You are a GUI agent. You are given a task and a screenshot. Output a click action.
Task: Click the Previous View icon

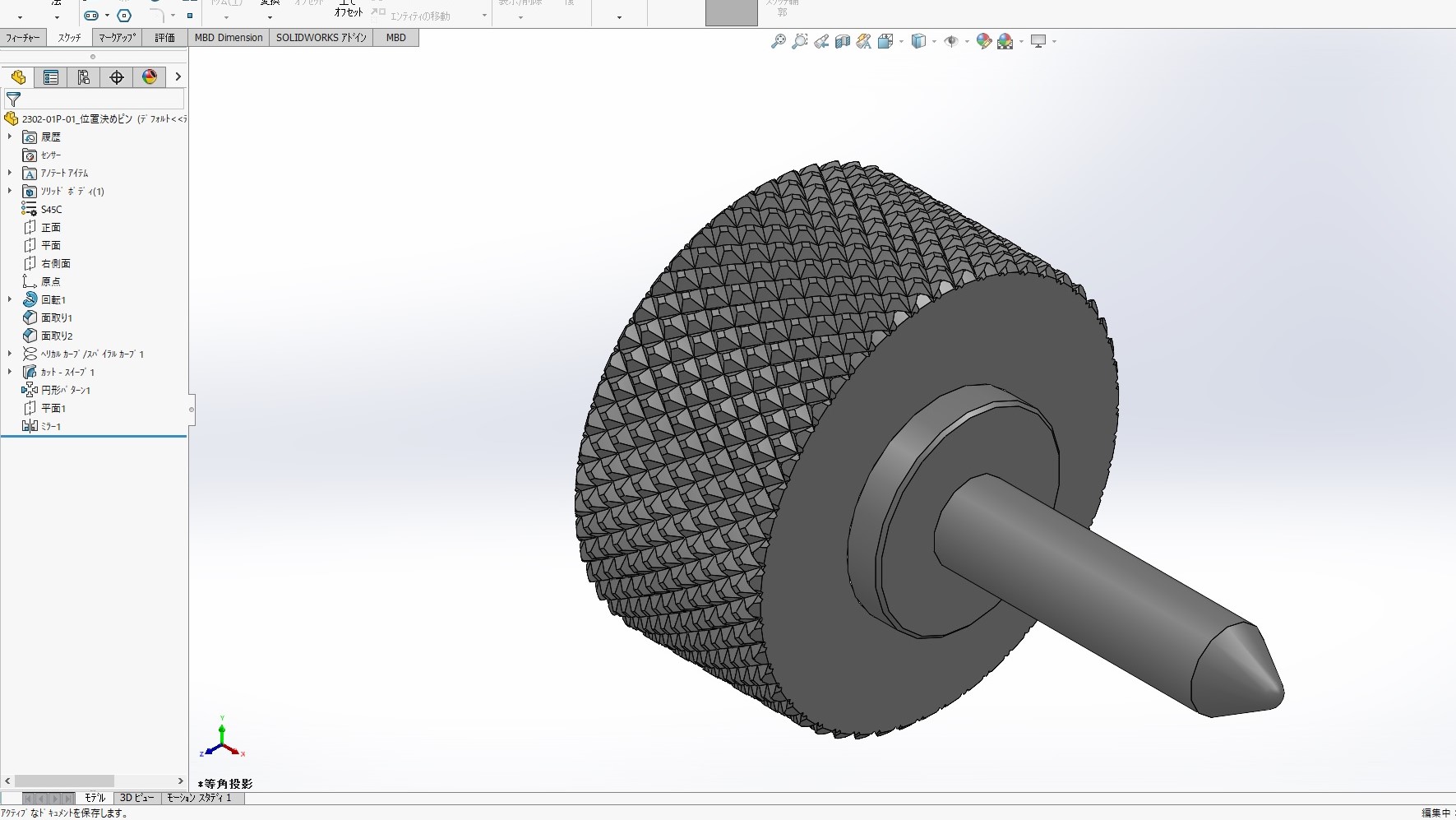(820, 41)
